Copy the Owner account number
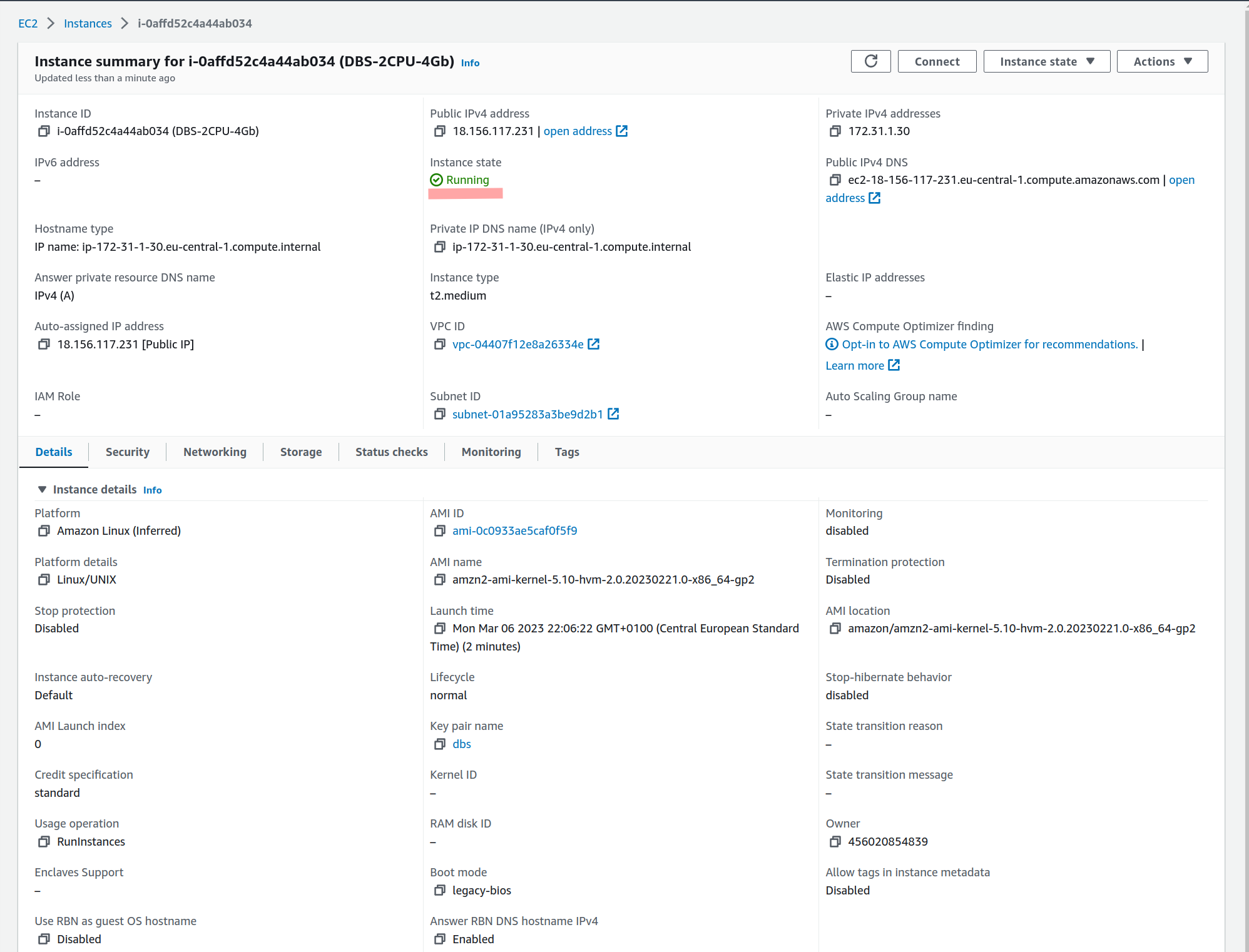Image resolution: width=1249 pixels, height=952 pixels. point(835,842)
